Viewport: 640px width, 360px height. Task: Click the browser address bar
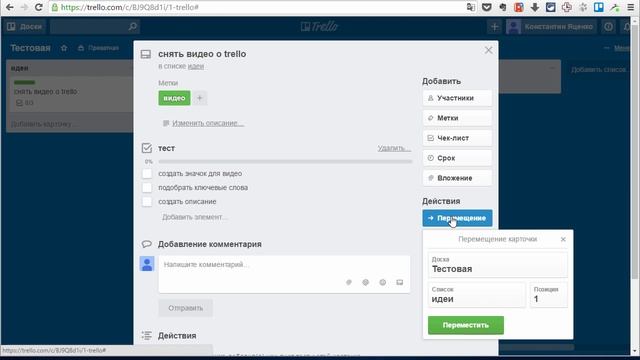[261, 7]
